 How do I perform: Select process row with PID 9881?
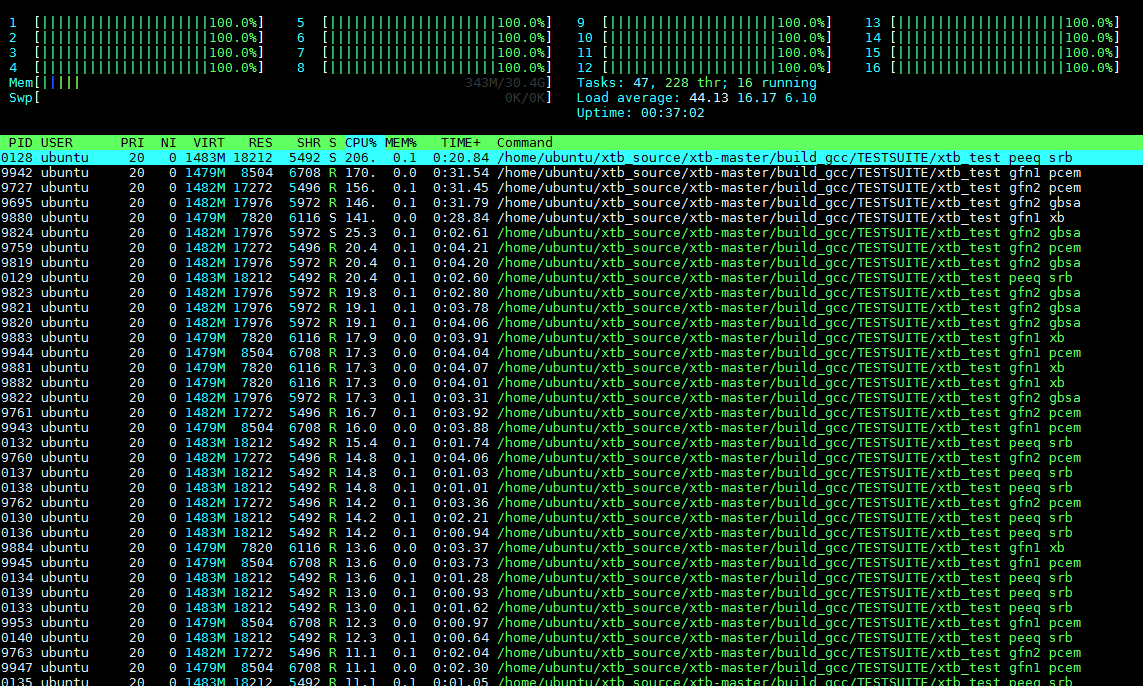(x=572, y=368)
